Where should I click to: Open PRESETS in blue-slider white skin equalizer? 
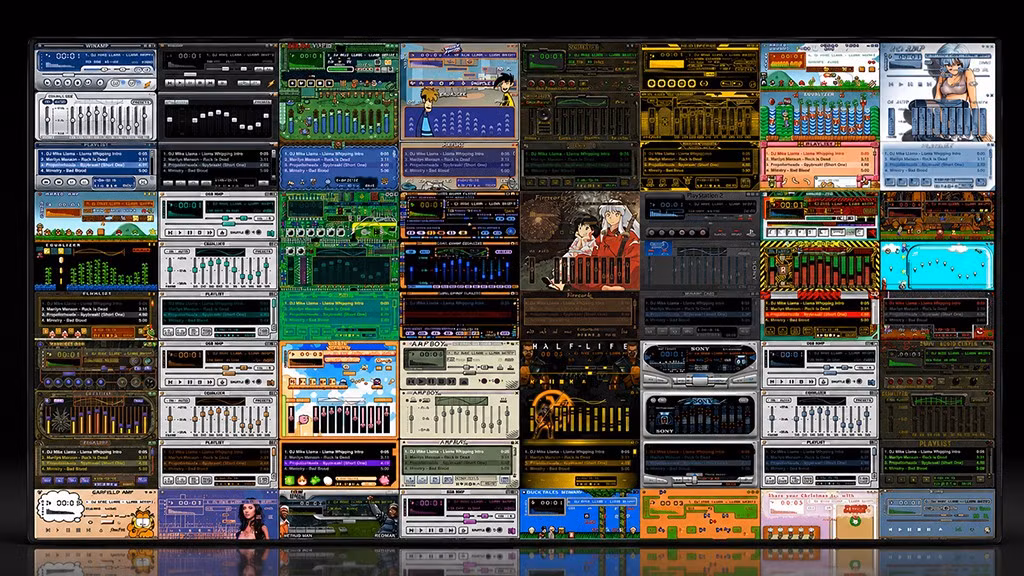863,400
